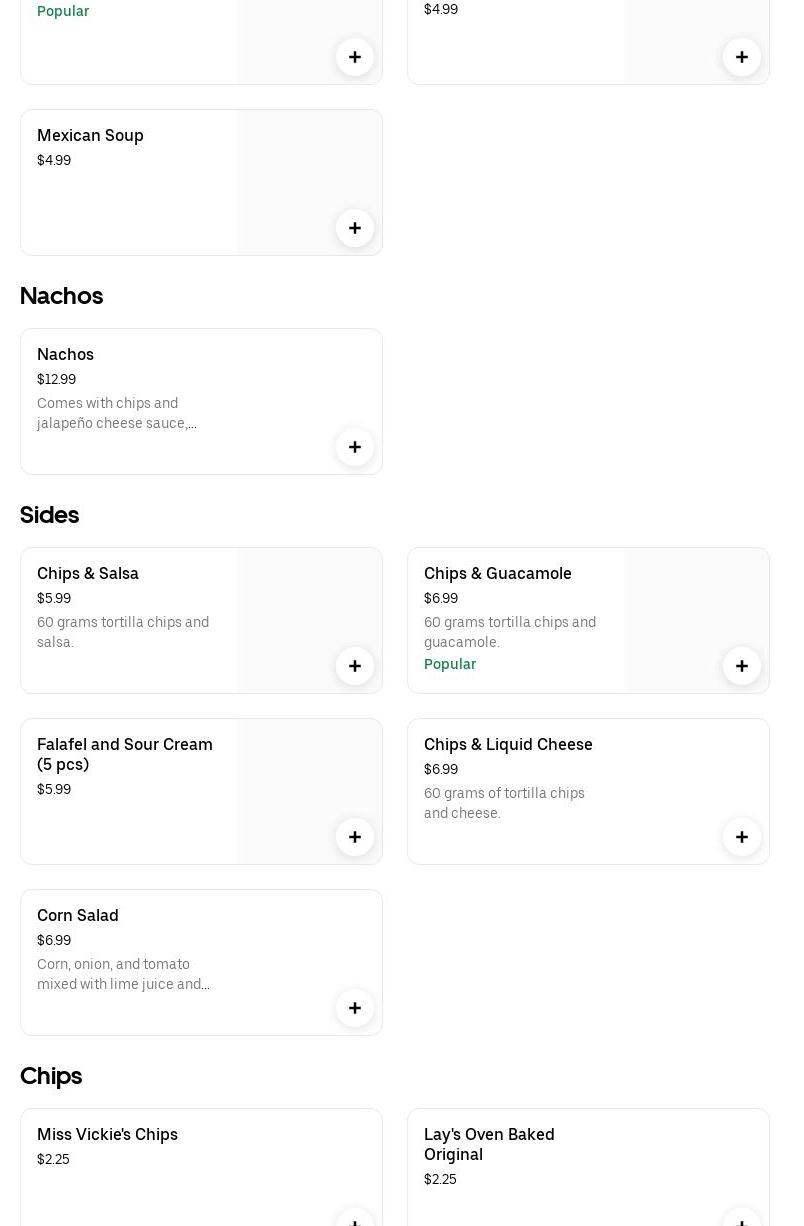
Task: Add Corn Salad using plus icon
Action: 355,1008
